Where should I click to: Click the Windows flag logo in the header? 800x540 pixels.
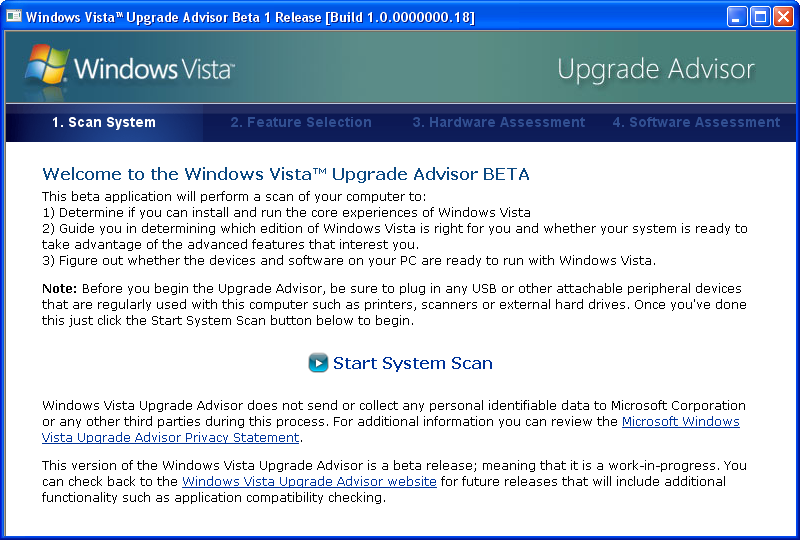tap(47, 66)
